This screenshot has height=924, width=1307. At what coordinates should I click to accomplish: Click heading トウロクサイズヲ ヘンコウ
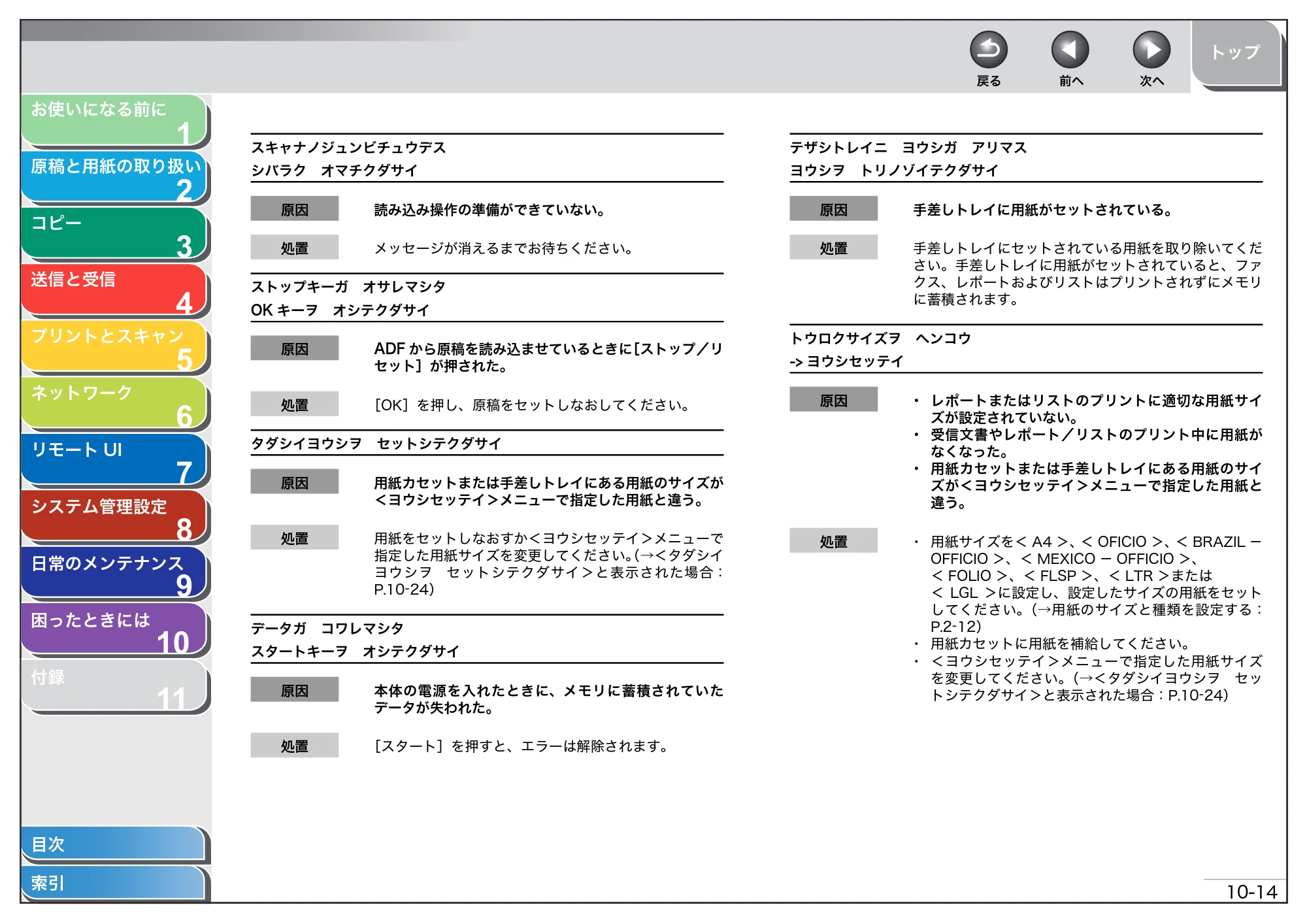(880, 338)
